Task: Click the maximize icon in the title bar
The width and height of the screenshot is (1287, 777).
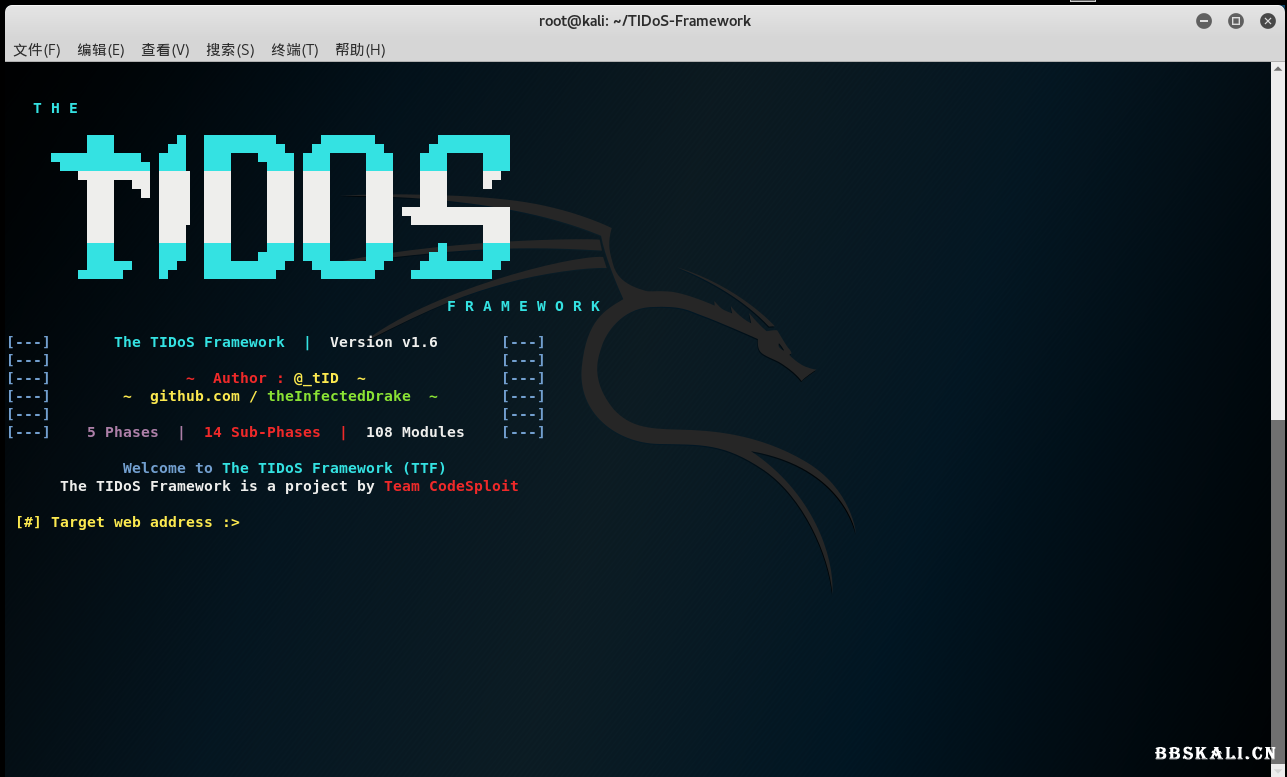Action: [1235, 20]
